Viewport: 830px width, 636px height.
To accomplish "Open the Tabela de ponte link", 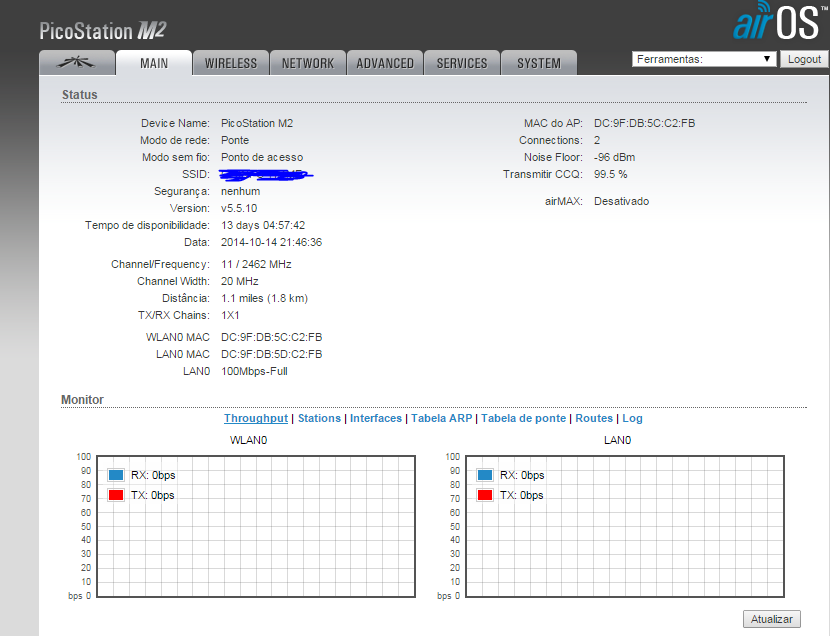I will tap(524, 418).
